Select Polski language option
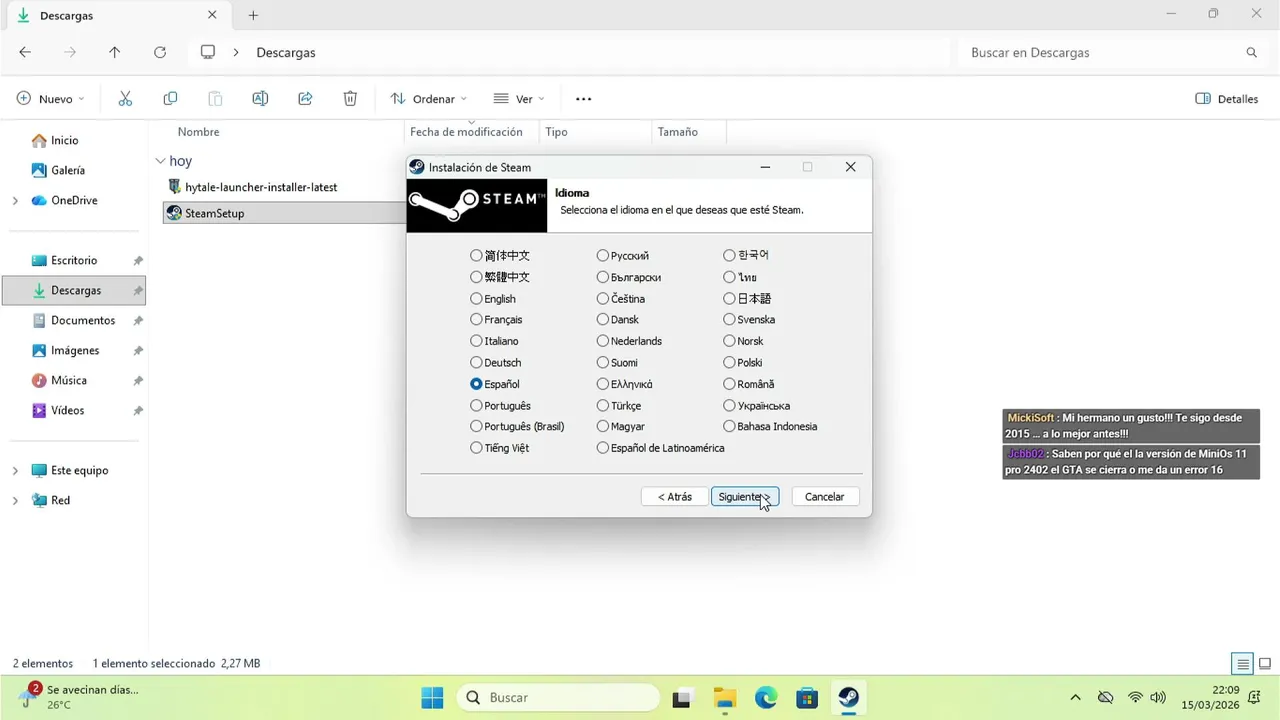The height and width of the screenshot is (720, 1280). (729, 363)
